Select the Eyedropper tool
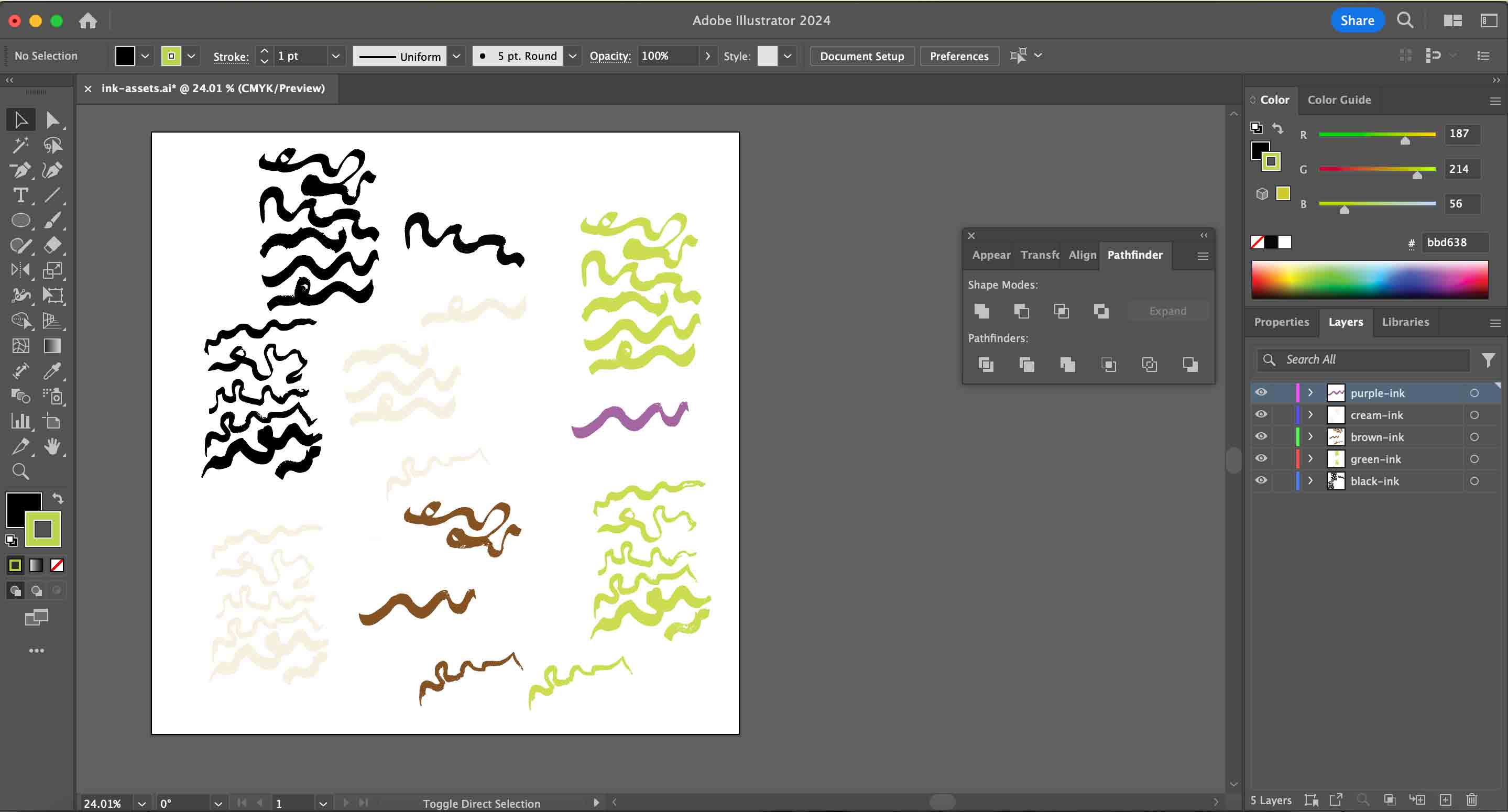The height and width of the screenshot is (812, 1508). click(x=52, y=371)
